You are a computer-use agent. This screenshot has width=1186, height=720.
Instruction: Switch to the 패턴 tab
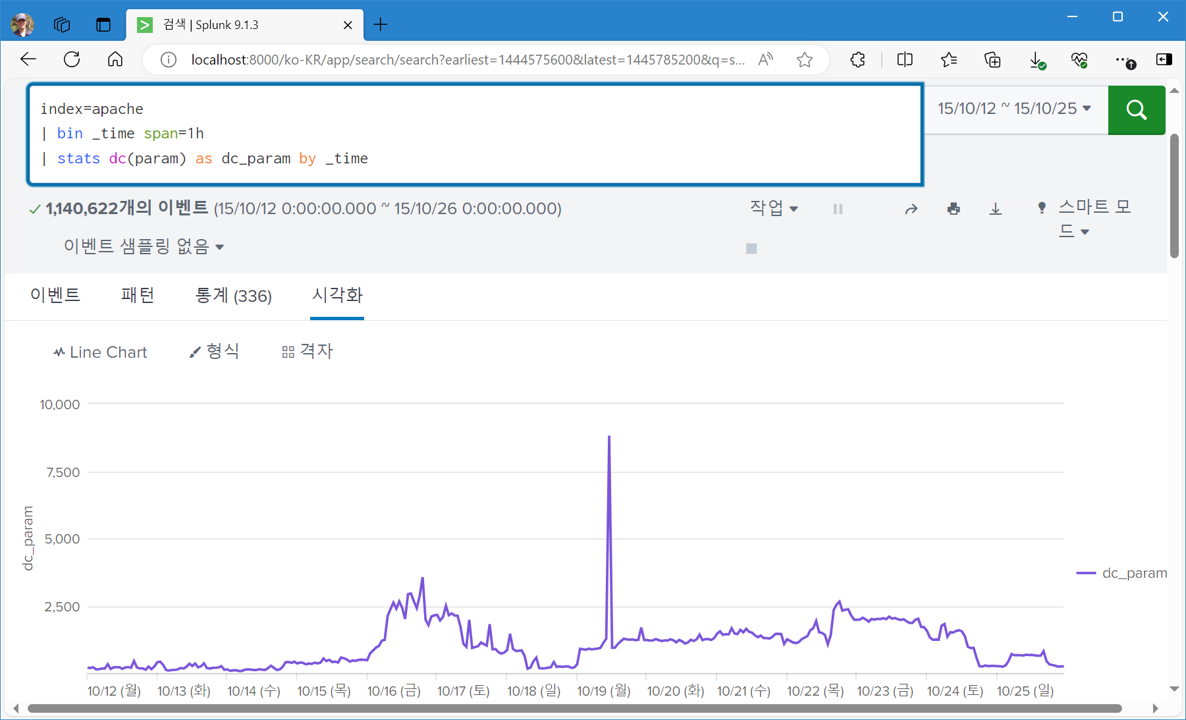[x=138, y=296]
